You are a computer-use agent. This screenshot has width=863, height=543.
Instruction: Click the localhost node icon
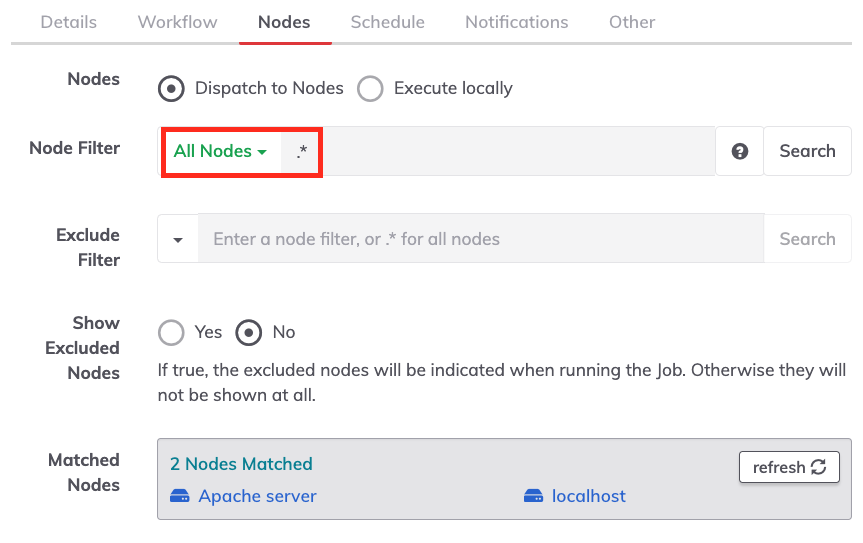point(533,496)
